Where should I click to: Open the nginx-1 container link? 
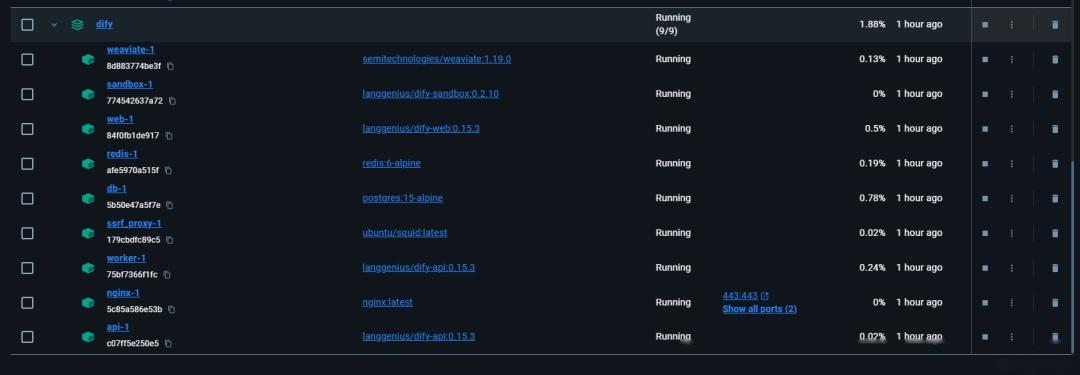[x=123, y=292]
